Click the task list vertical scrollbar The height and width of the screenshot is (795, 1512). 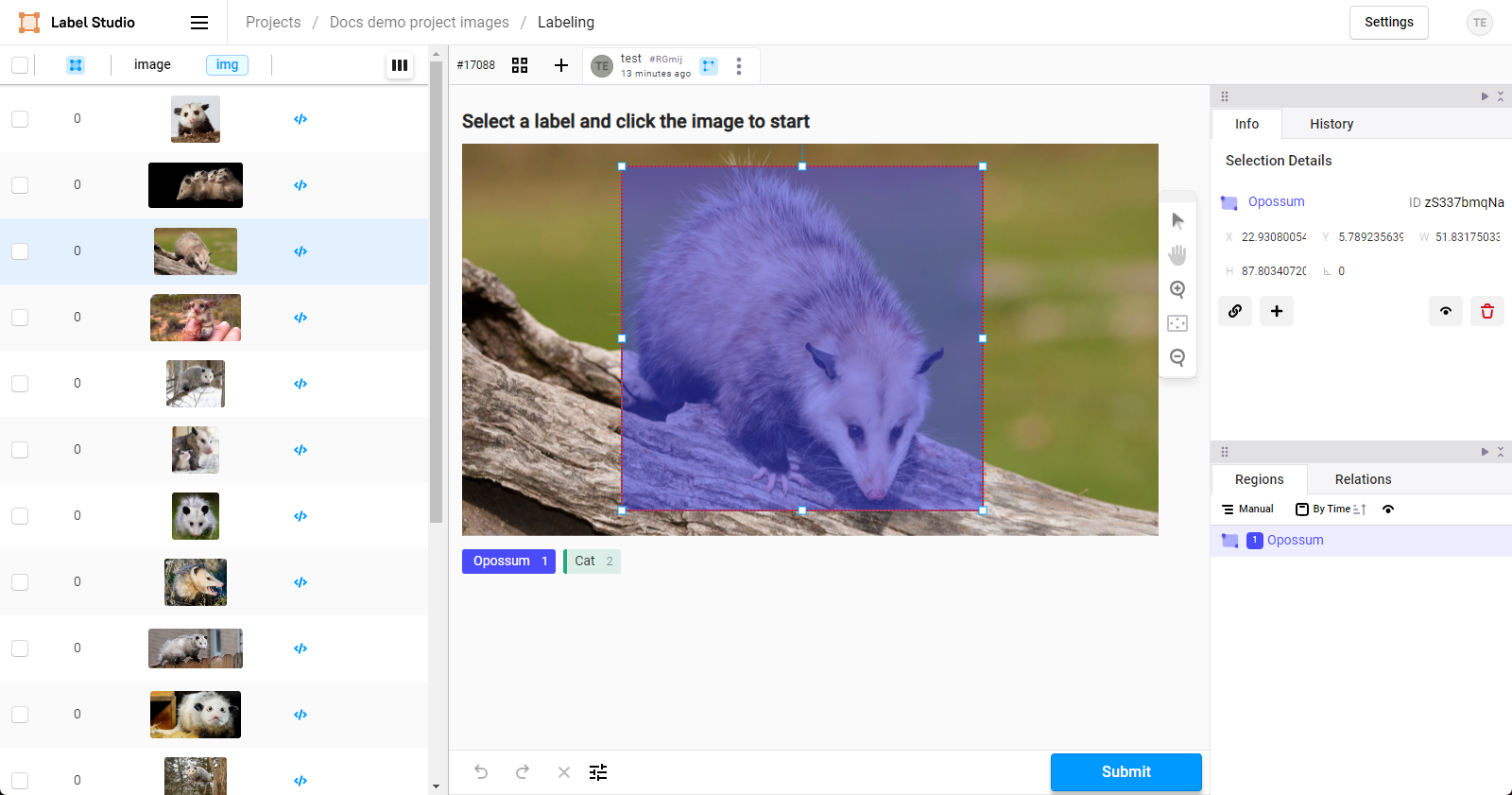[x=436, y=293]
